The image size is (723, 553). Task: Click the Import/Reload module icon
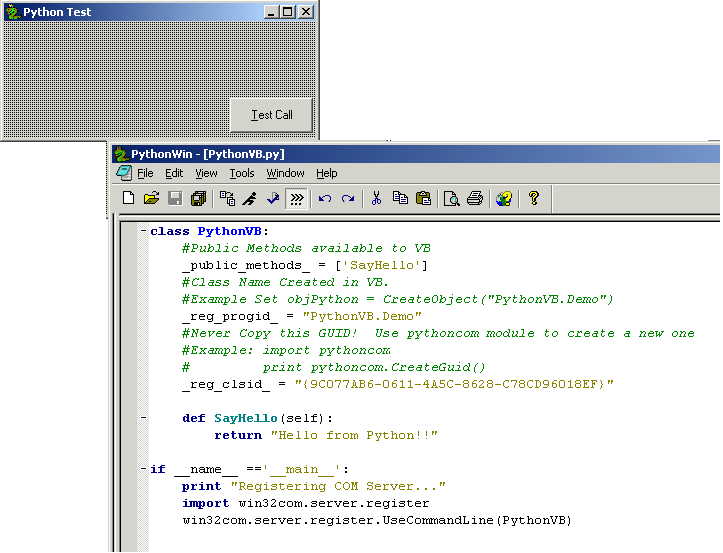227,198
